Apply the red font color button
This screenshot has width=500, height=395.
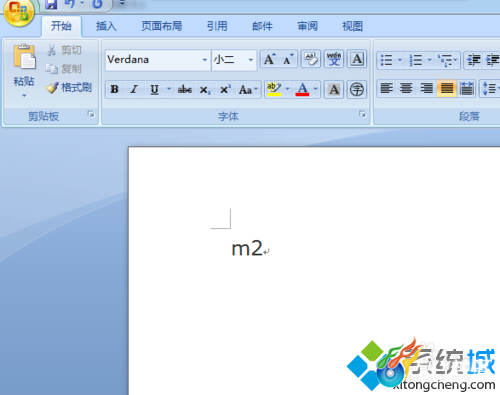pyautogui.click(x=302, y=89)
